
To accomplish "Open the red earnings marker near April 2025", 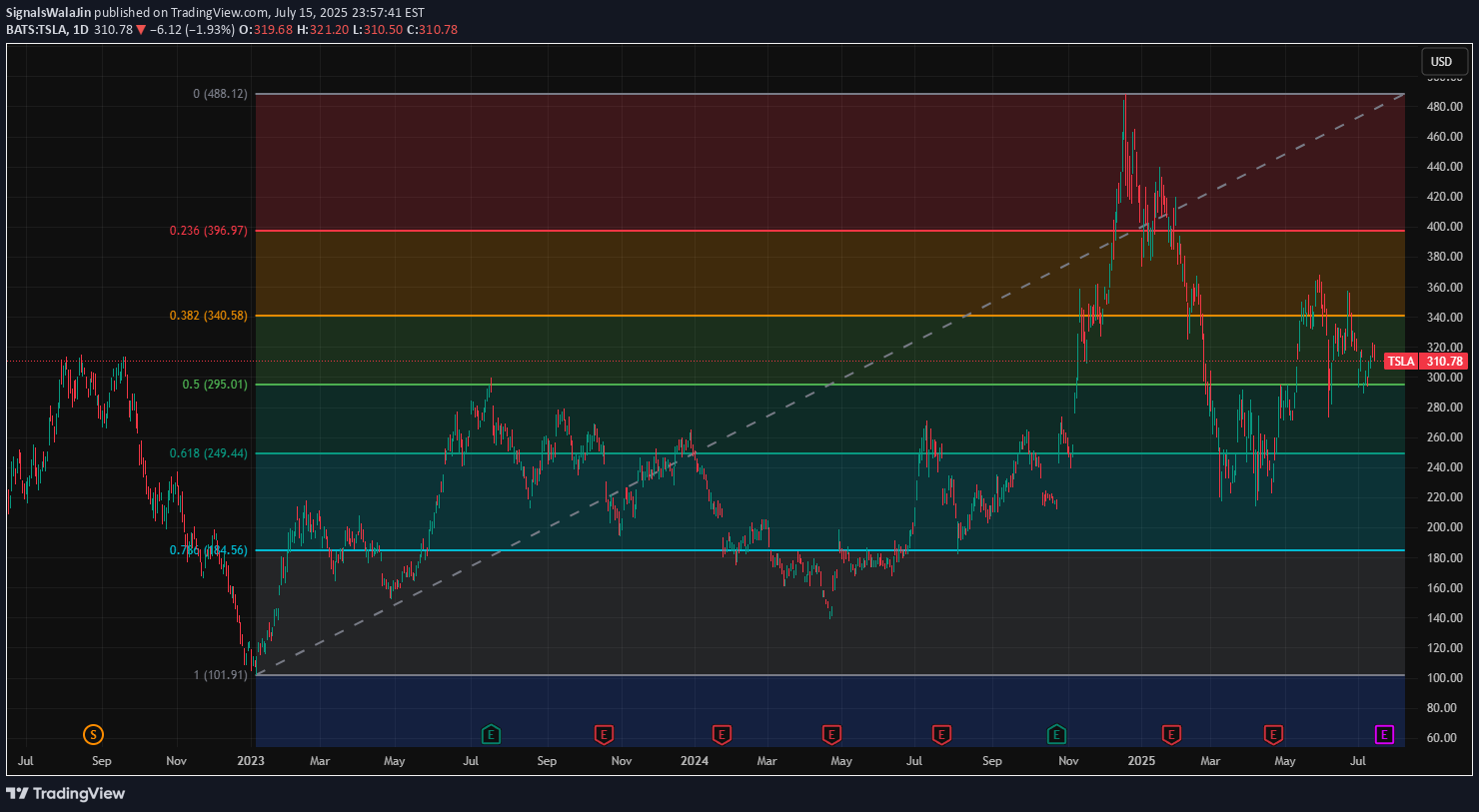I will tap(1273, 735).
